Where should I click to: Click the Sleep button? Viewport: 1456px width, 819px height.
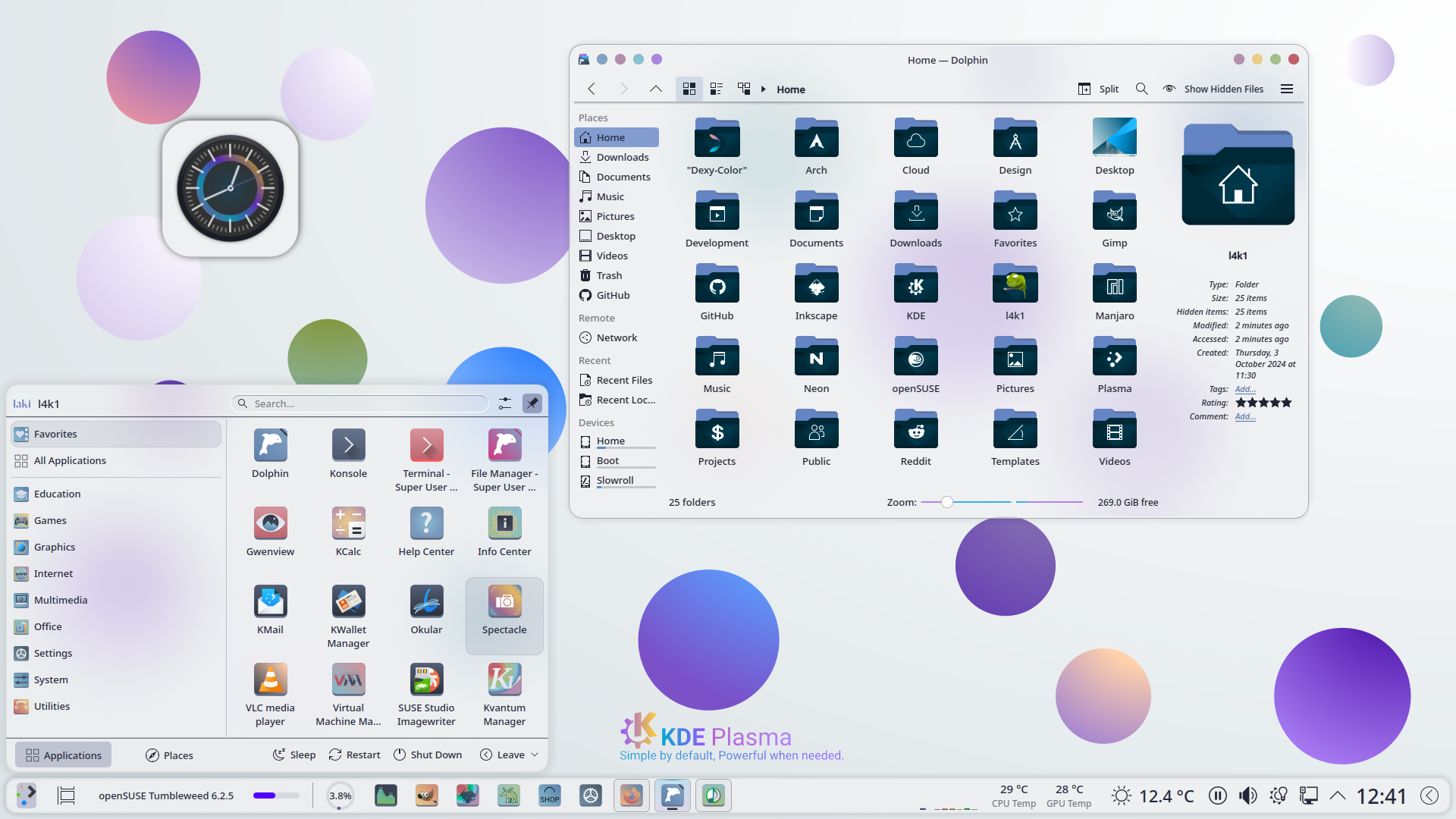(x=294, y=755)
